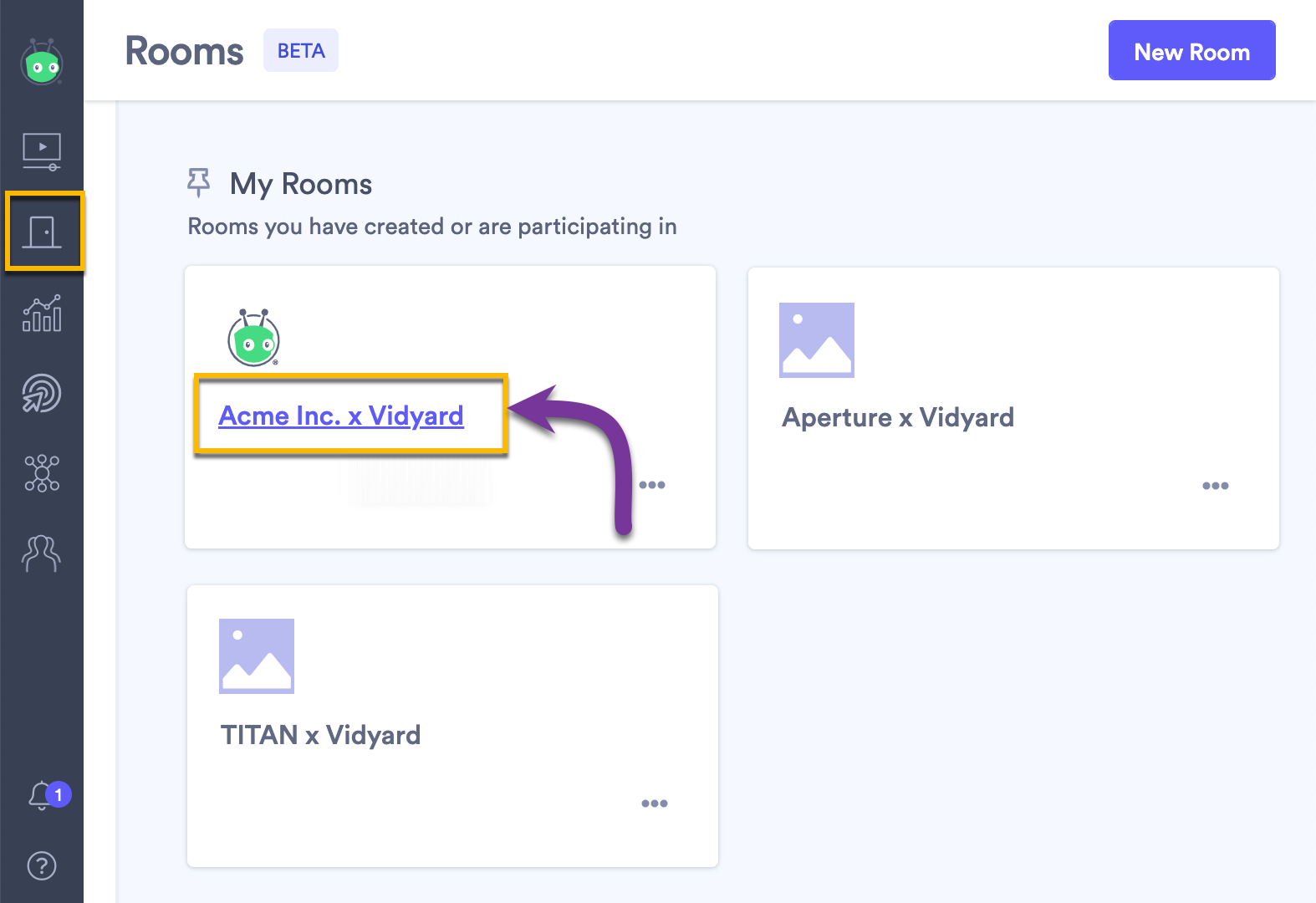1316x903 pixels.
Task: Open the integrations nodes sidebar icon
Action: pos(42,473)
